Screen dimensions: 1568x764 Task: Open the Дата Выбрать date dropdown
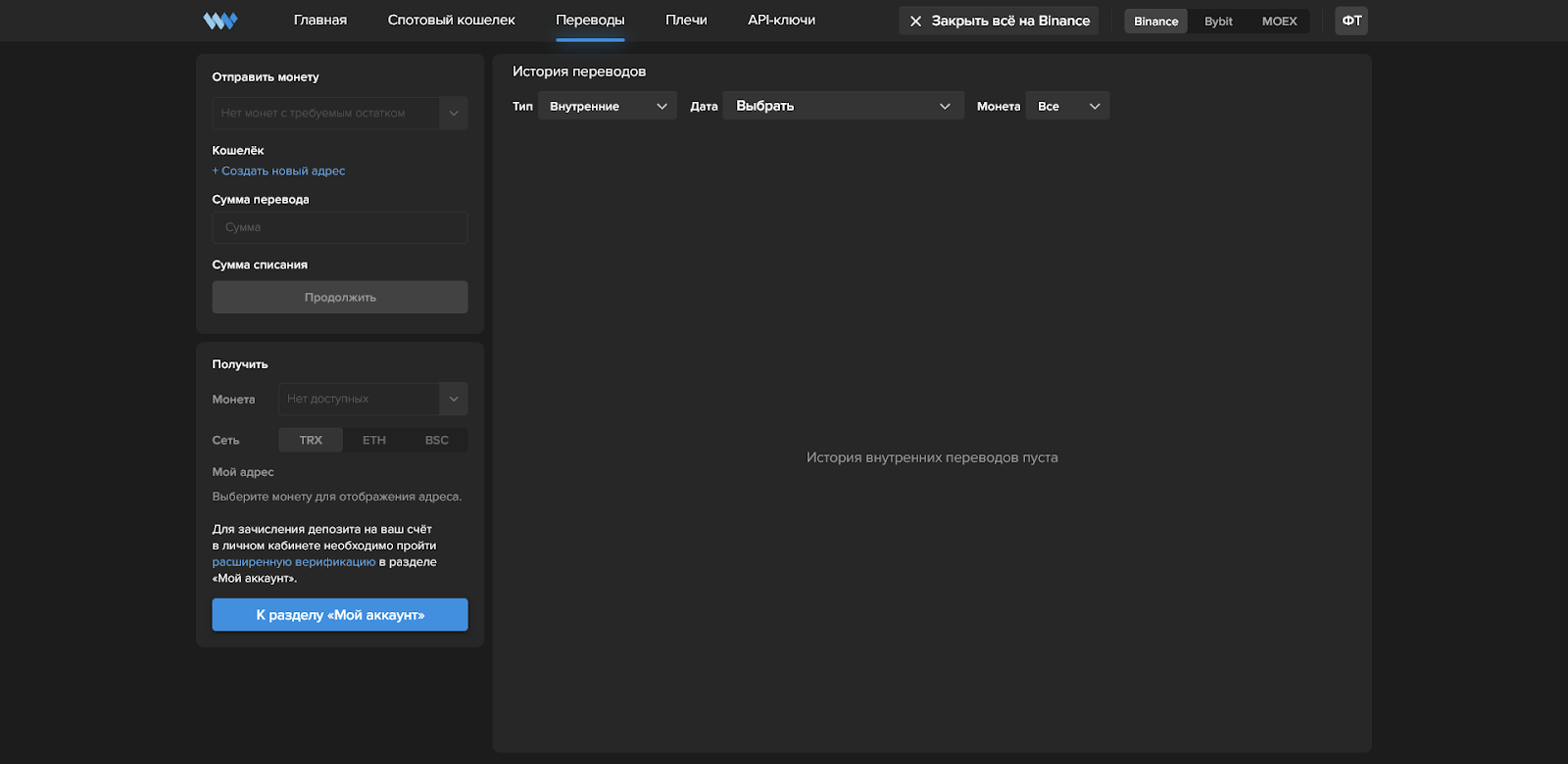pos(844,106)
